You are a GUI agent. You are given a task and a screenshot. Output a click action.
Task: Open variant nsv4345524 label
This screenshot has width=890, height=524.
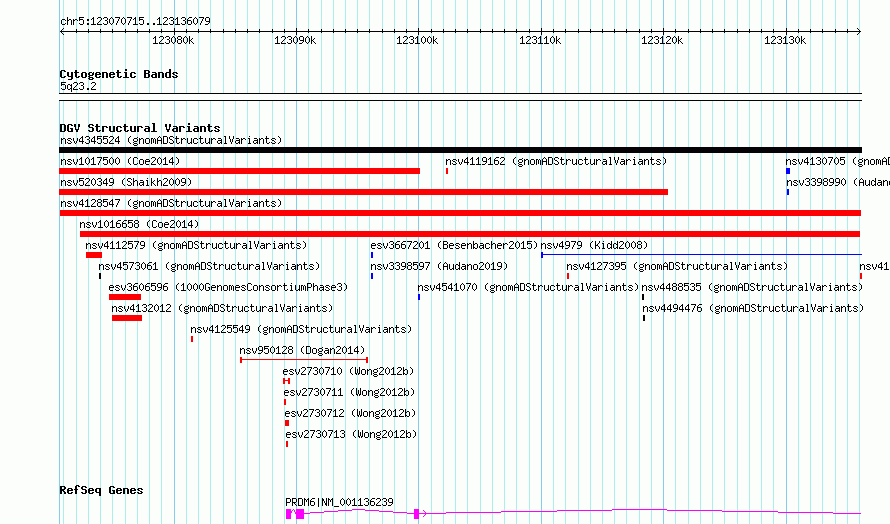coord(171,140)
